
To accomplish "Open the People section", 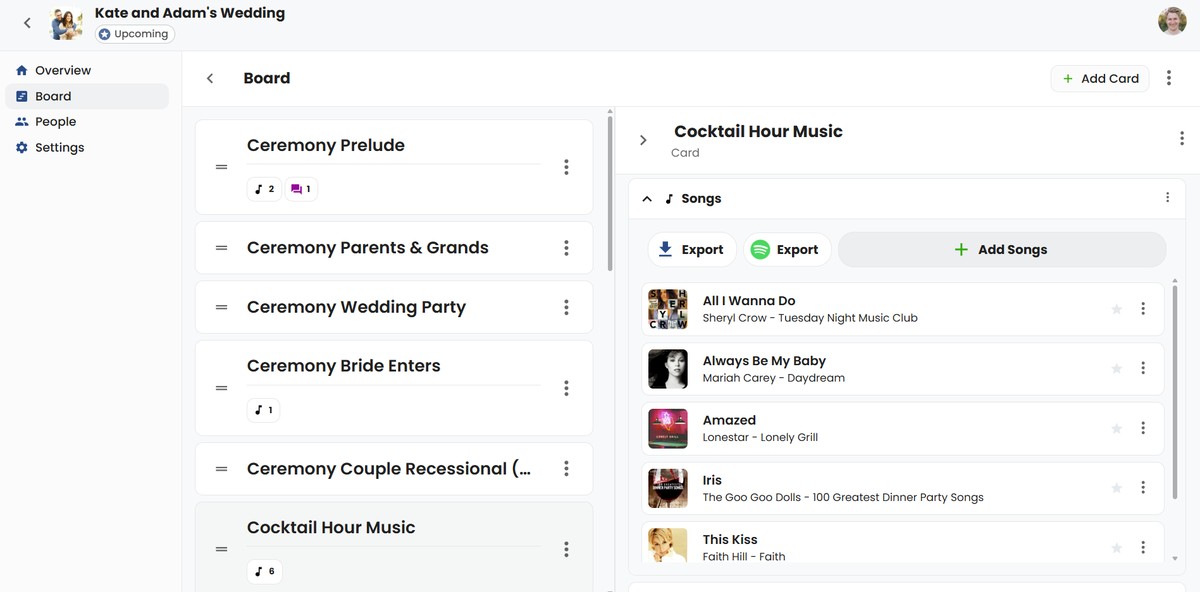I will pyautogui.click(x=87, y=121).
